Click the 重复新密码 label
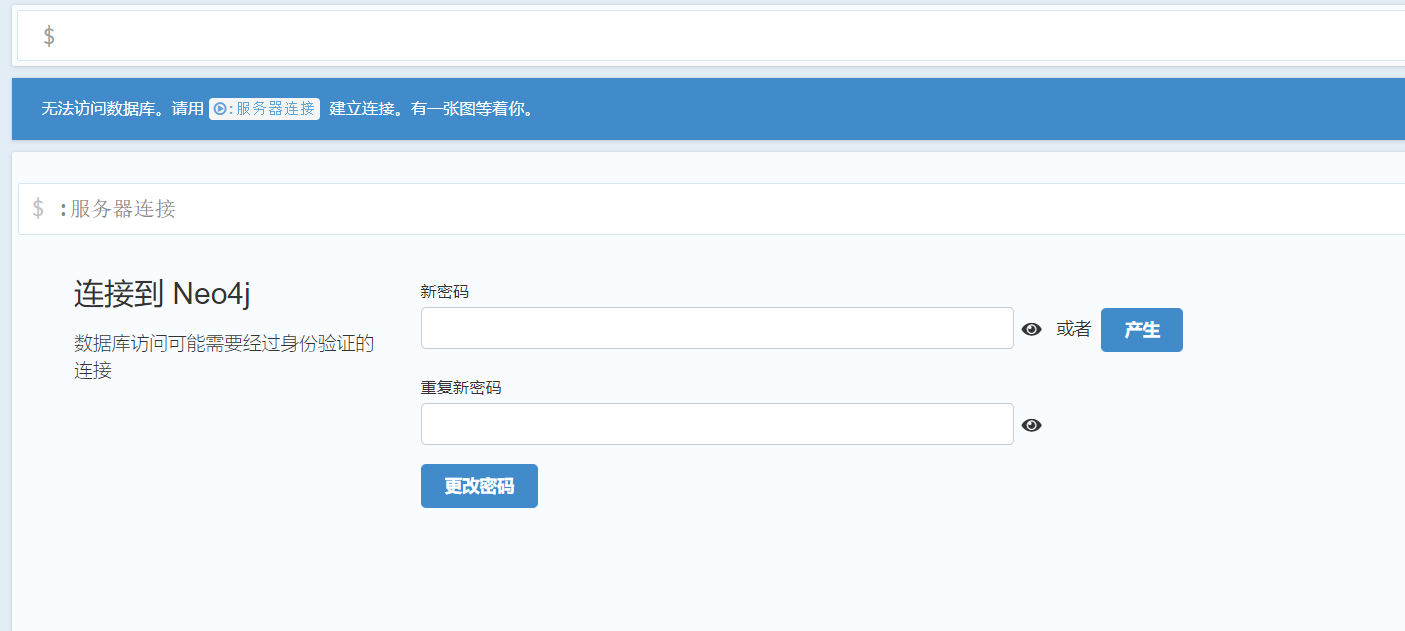Image resolution: width=1405 pixels, height=631 pixels. click(x=461, y=388)
